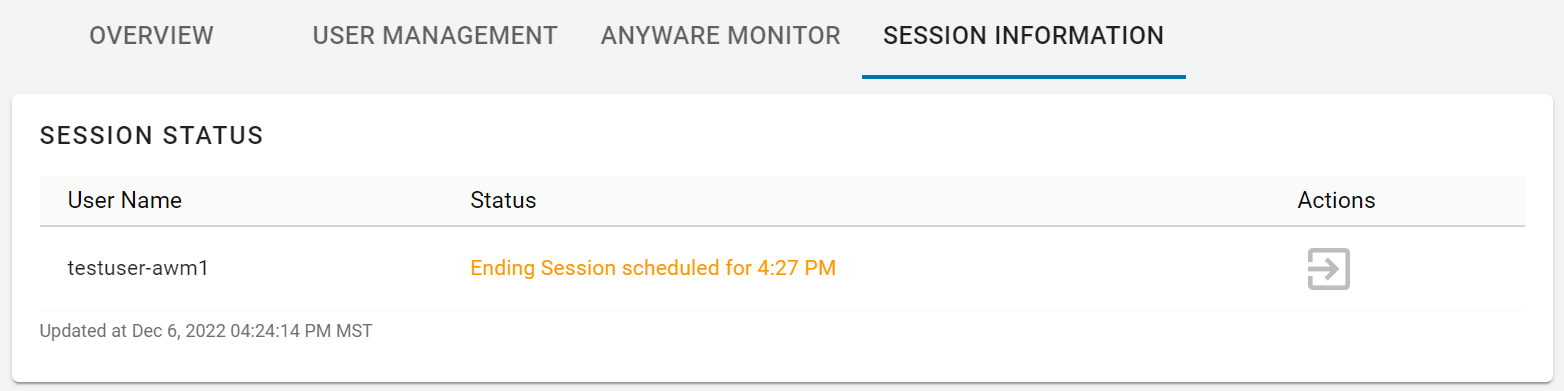Go to the Anyware Monitor tab

click(x=720, y=36)
